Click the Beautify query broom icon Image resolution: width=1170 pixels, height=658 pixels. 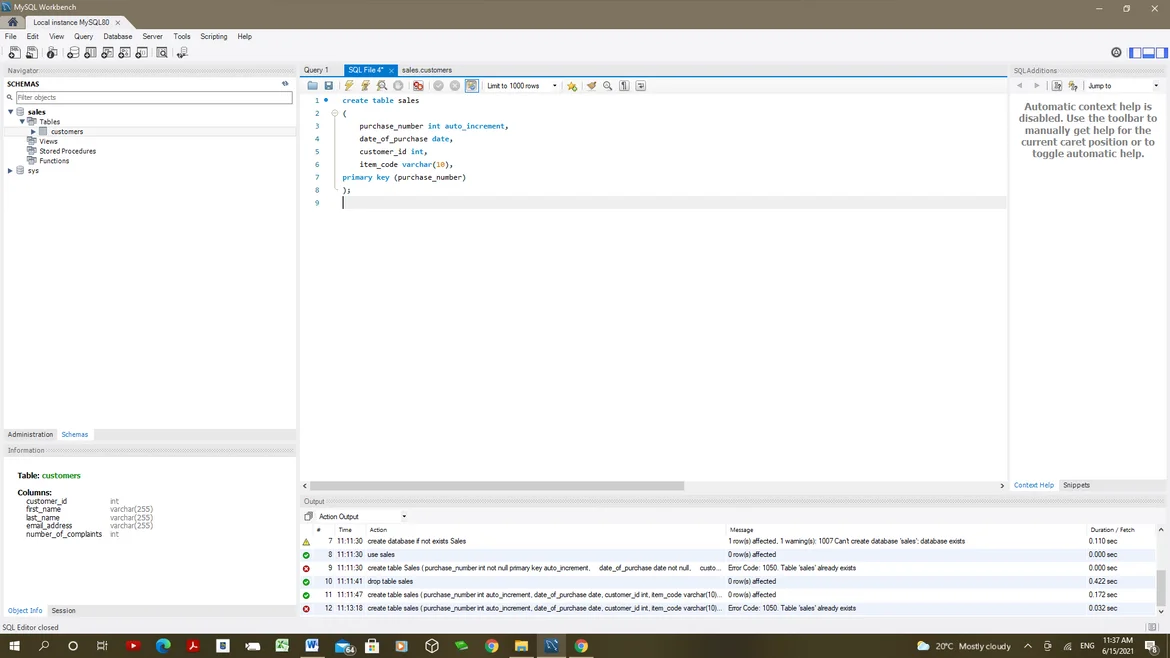(591, 86)
